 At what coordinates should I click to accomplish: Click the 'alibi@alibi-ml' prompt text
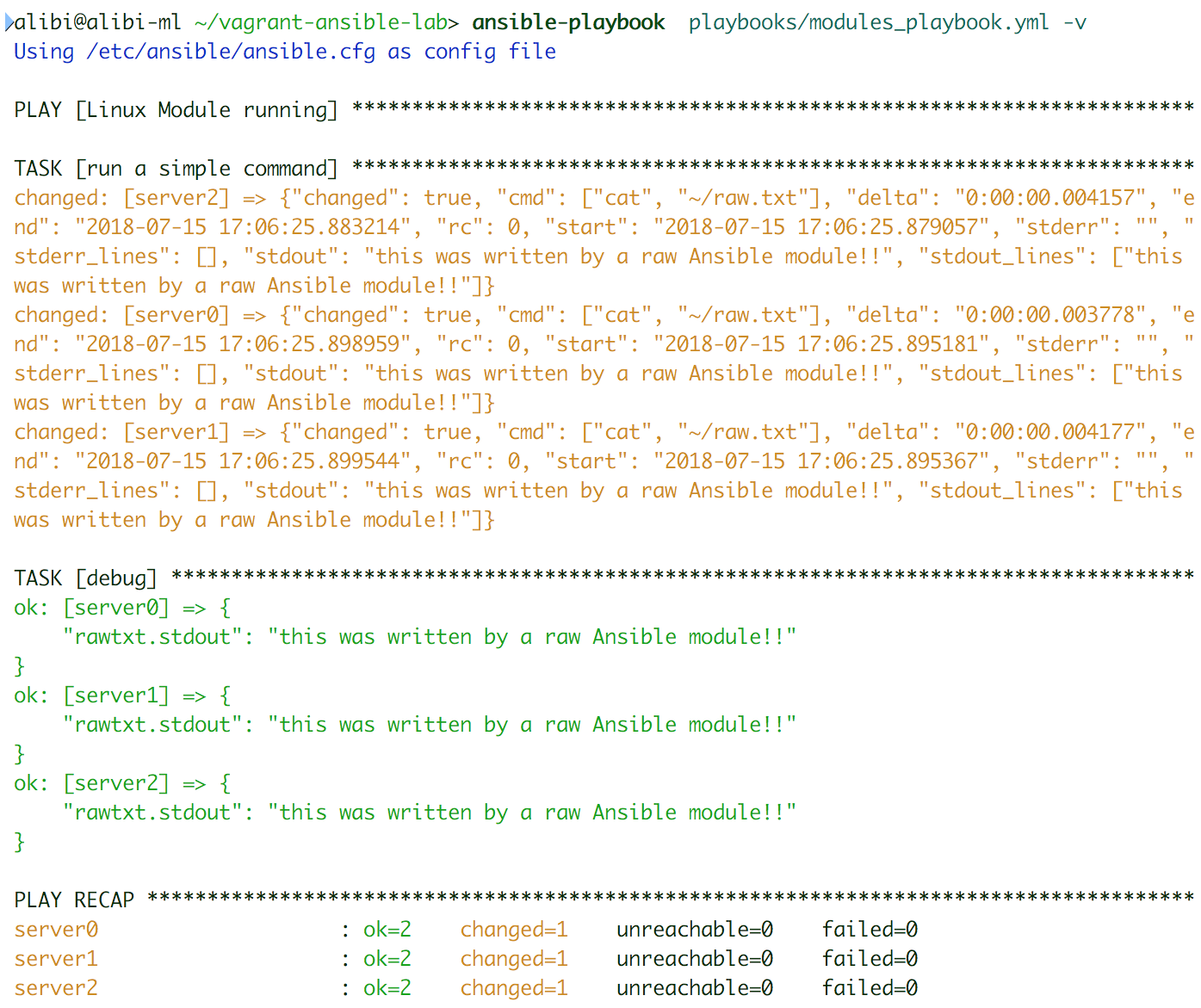pos(97,22)
